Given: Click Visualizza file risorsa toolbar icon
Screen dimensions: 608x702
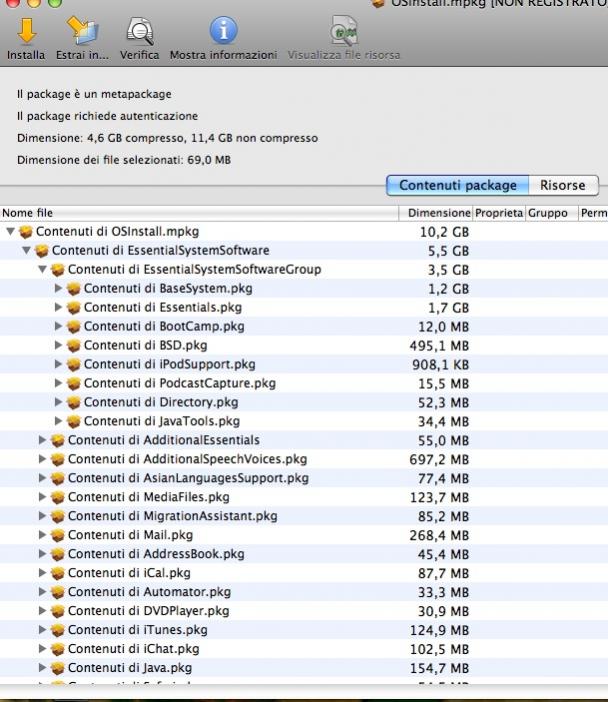Looking at the screenshot, I should [344, 31].
